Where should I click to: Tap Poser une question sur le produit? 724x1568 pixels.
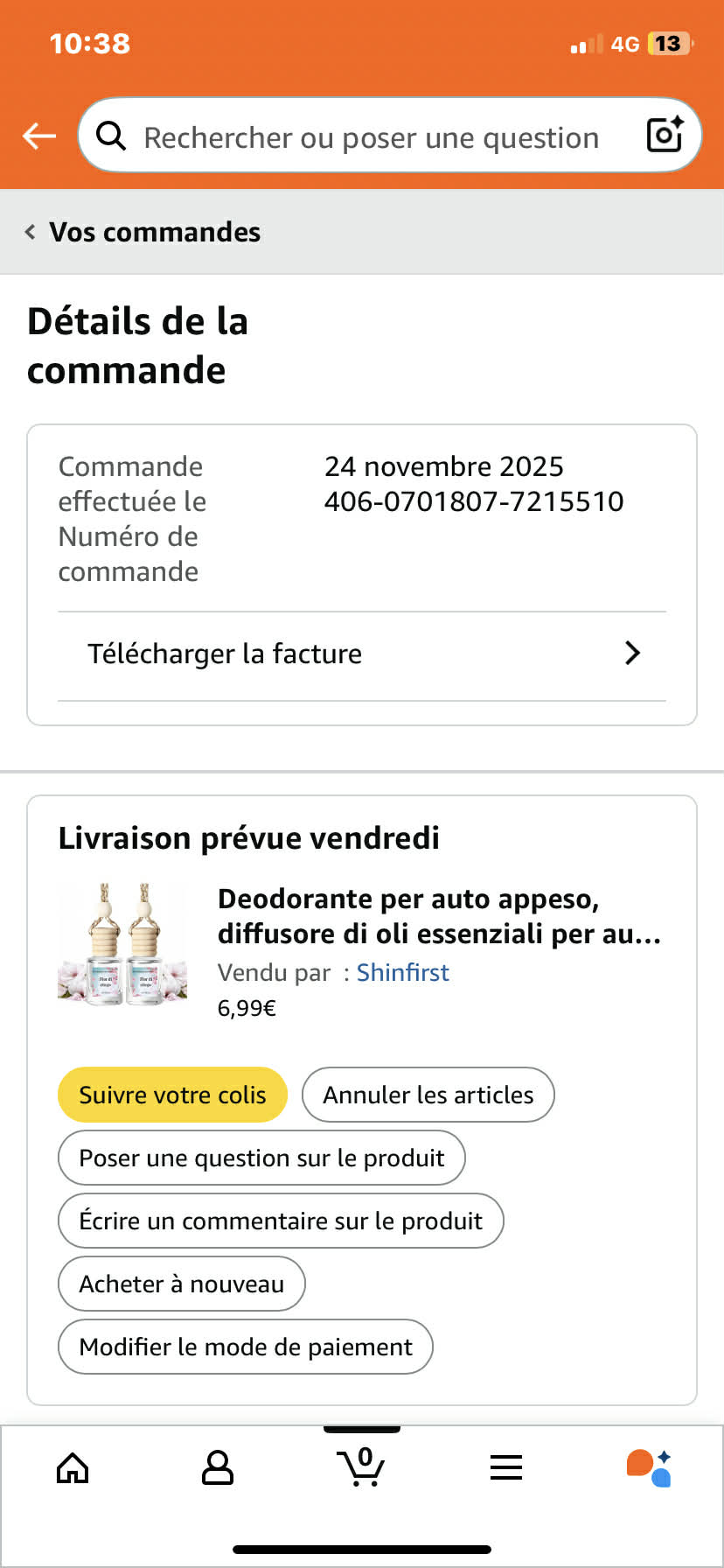click(261, 1158)
